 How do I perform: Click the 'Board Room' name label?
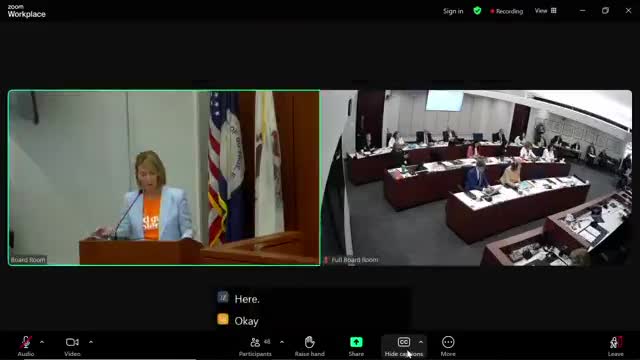click(x=28, y=260)
